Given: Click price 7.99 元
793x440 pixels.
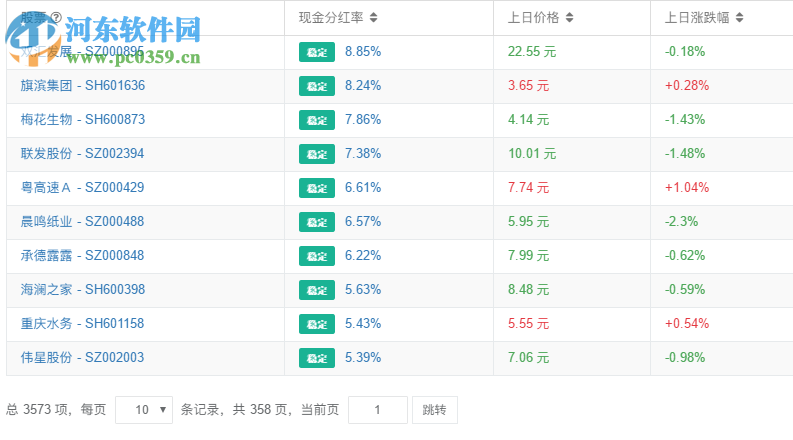Looking at the screenshot, I should [x=528, y=255].
